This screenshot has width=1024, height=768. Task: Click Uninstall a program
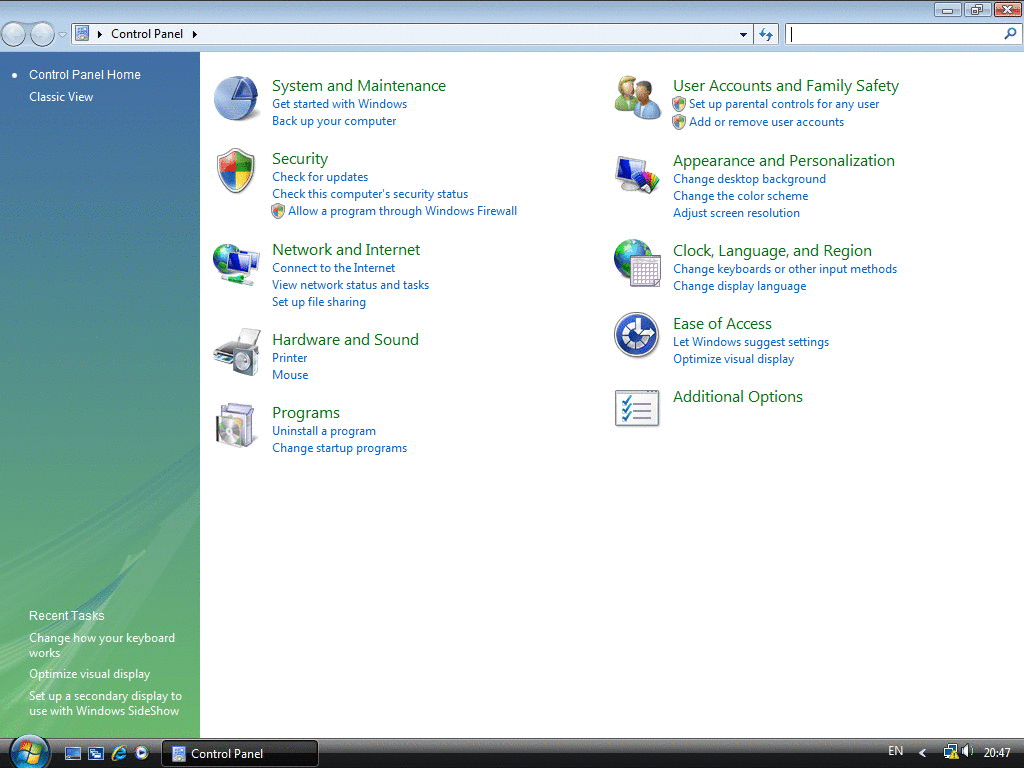(324, 431)
